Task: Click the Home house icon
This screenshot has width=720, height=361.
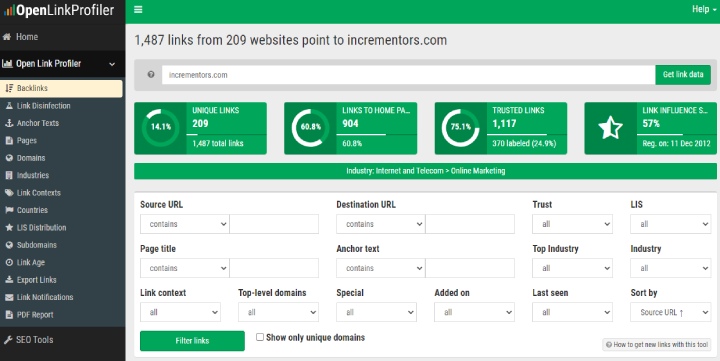Action: coord(7,37)
